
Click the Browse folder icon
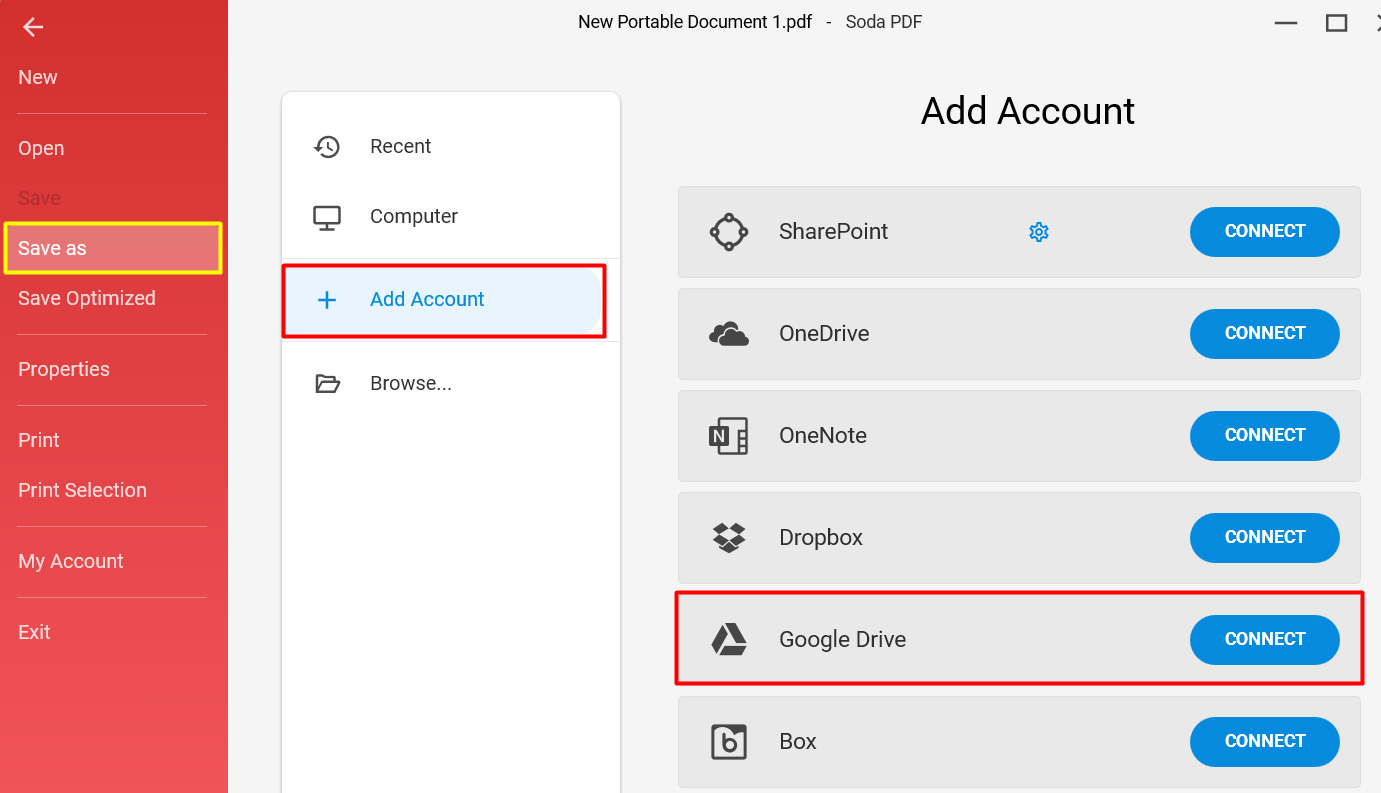(x=327, y=383)
